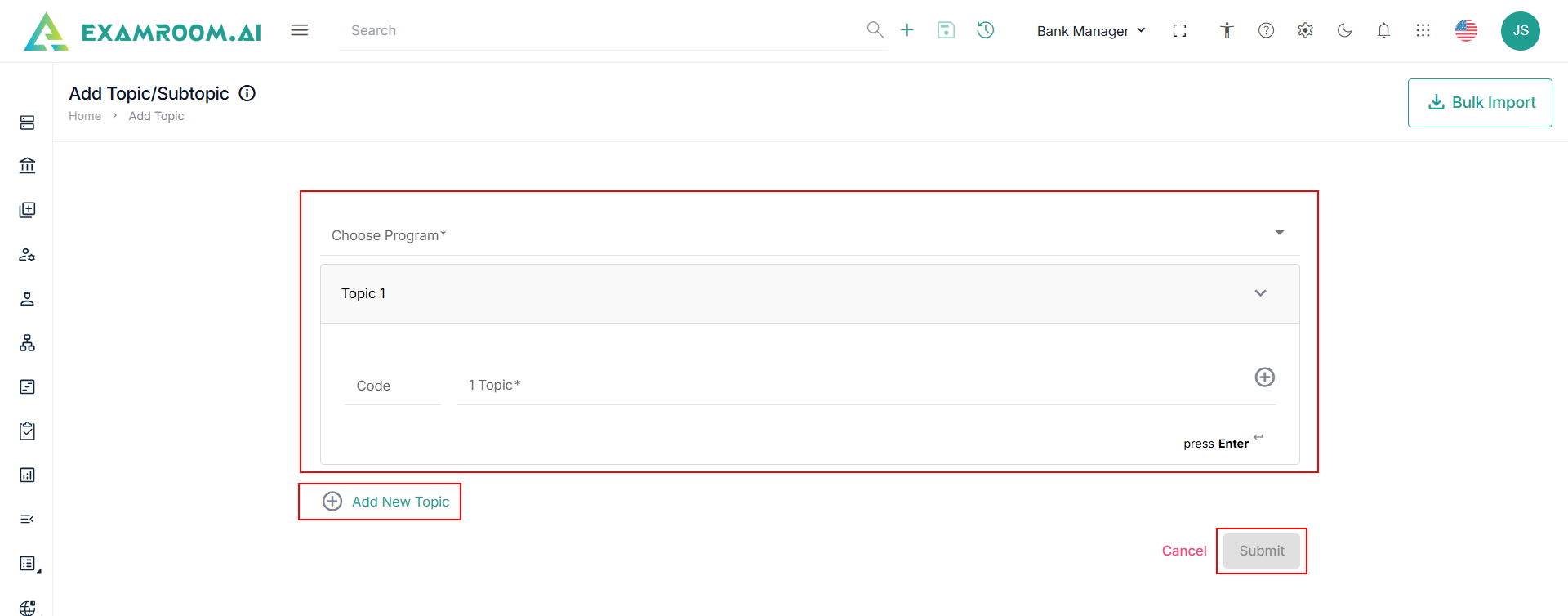1568x616 pixels.
Task: Click the Cancel link
Action: coord(1184,551)
